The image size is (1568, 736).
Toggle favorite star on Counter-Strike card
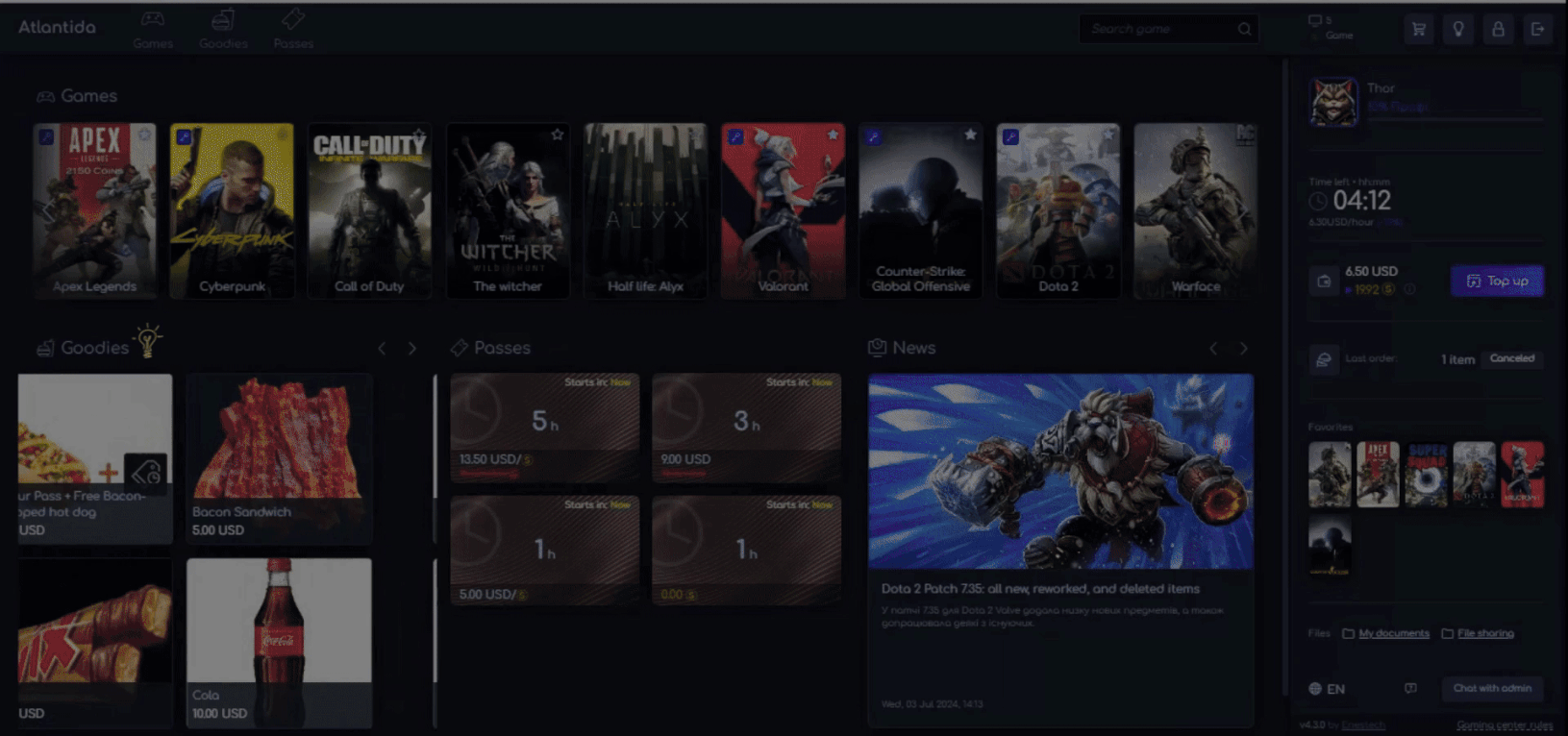970,135
